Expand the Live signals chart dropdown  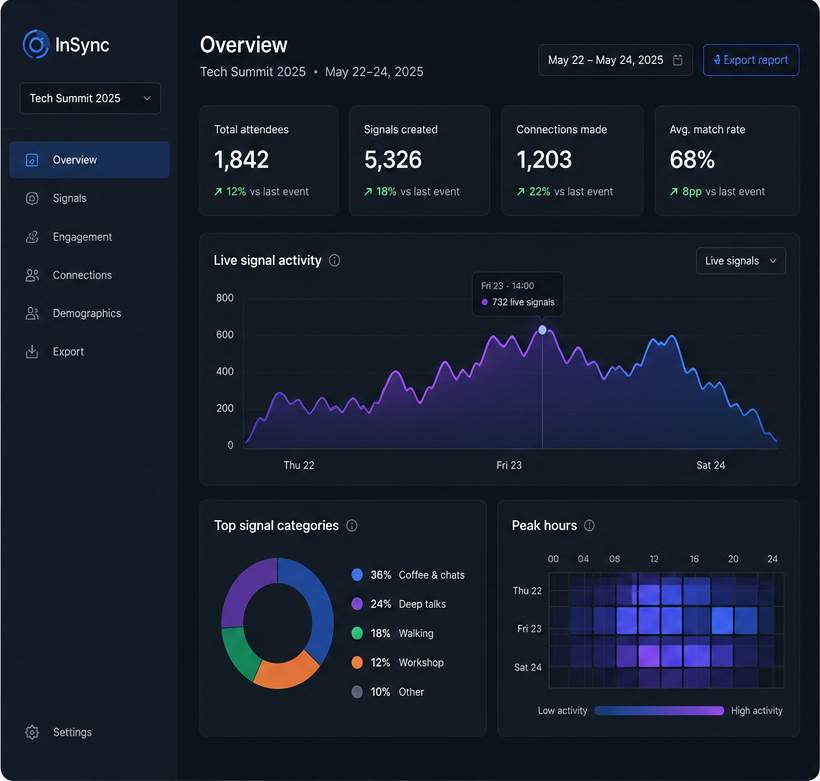[x=741, y=261]
